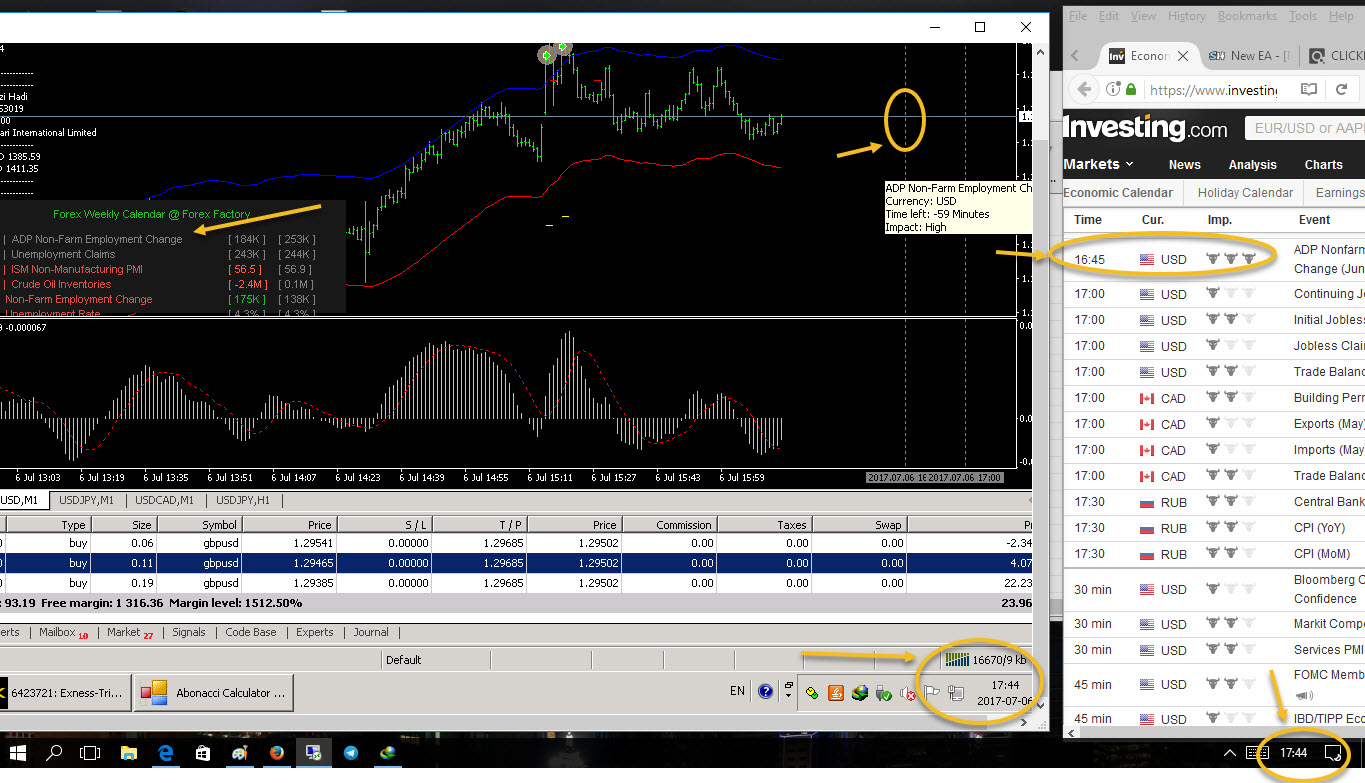Open Mailbox terminal tab

(63, 632)
